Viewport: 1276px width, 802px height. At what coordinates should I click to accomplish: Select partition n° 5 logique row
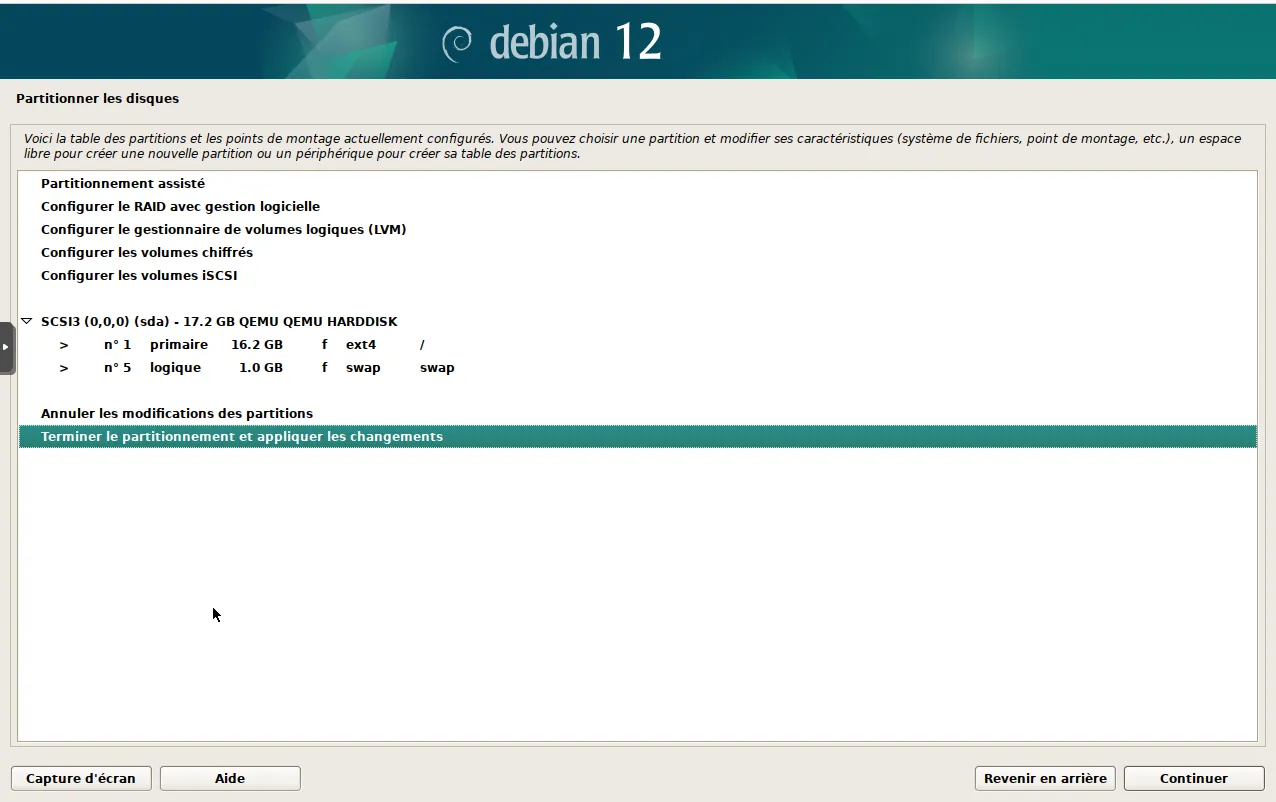coord(638,368)
